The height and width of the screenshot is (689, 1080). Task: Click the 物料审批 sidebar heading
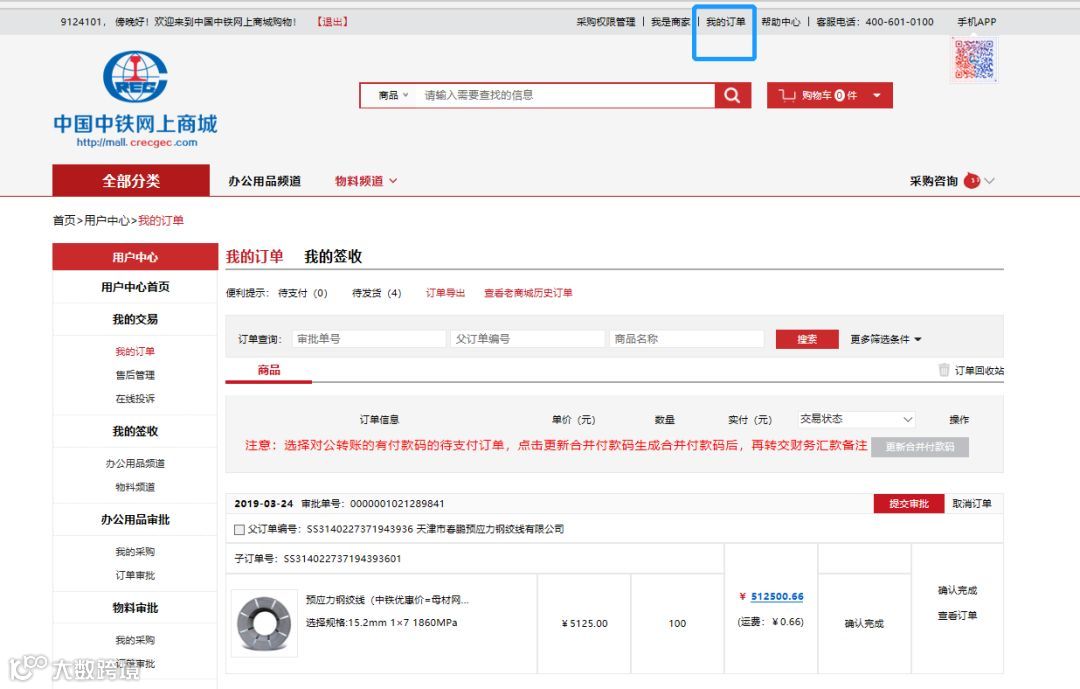(135, 608)
